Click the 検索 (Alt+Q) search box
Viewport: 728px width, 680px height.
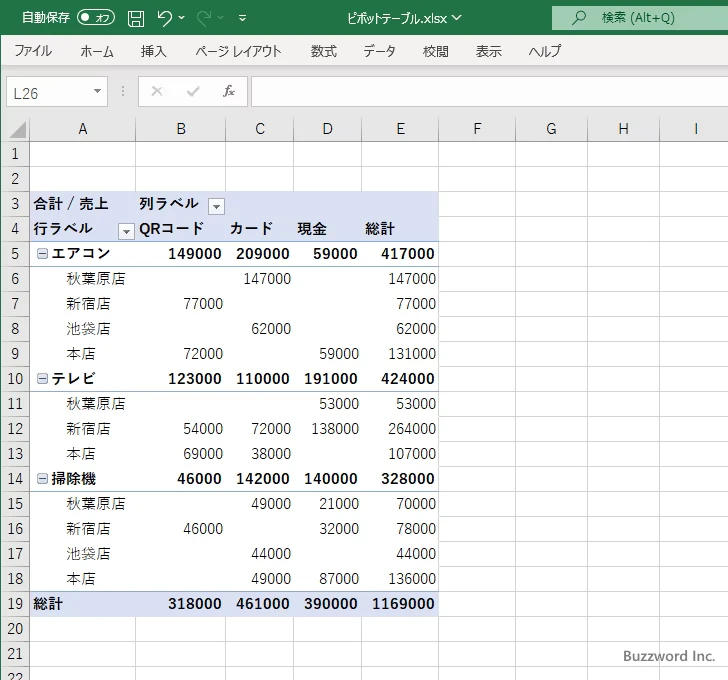pyautogui.click(x=640, y=18)
